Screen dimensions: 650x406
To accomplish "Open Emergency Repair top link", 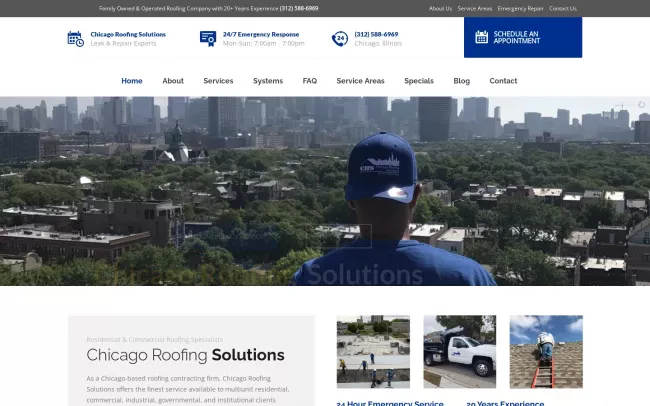I will pos(520,8).
